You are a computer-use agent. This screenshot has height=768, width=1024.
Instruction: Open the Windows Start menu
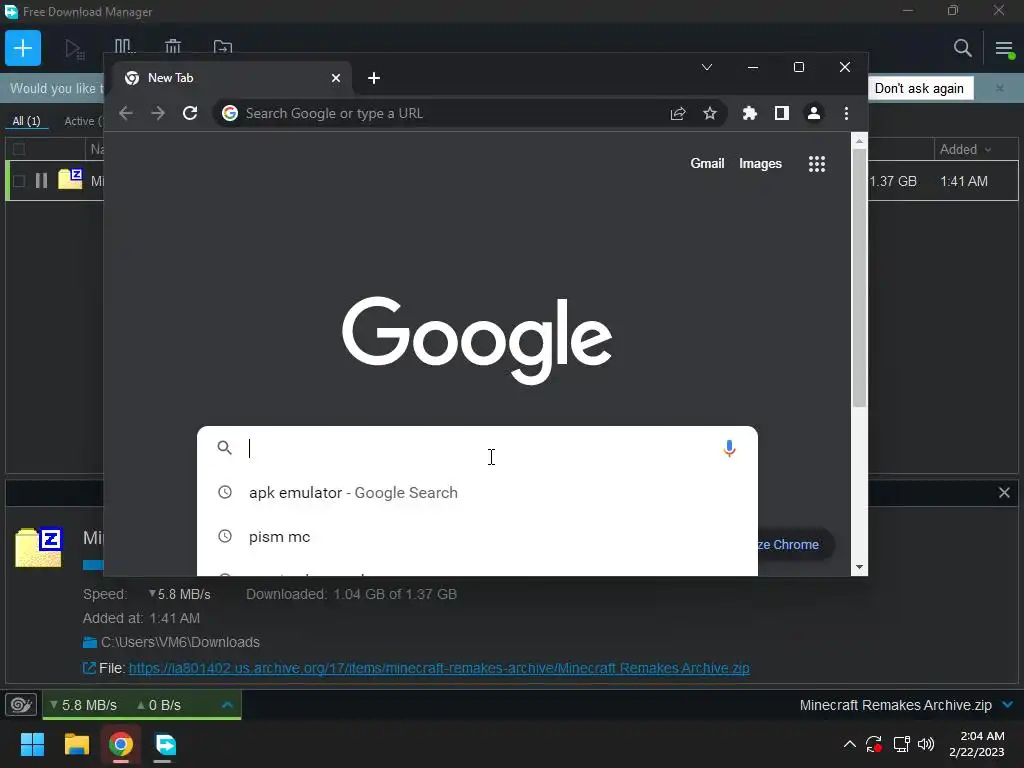32,744
